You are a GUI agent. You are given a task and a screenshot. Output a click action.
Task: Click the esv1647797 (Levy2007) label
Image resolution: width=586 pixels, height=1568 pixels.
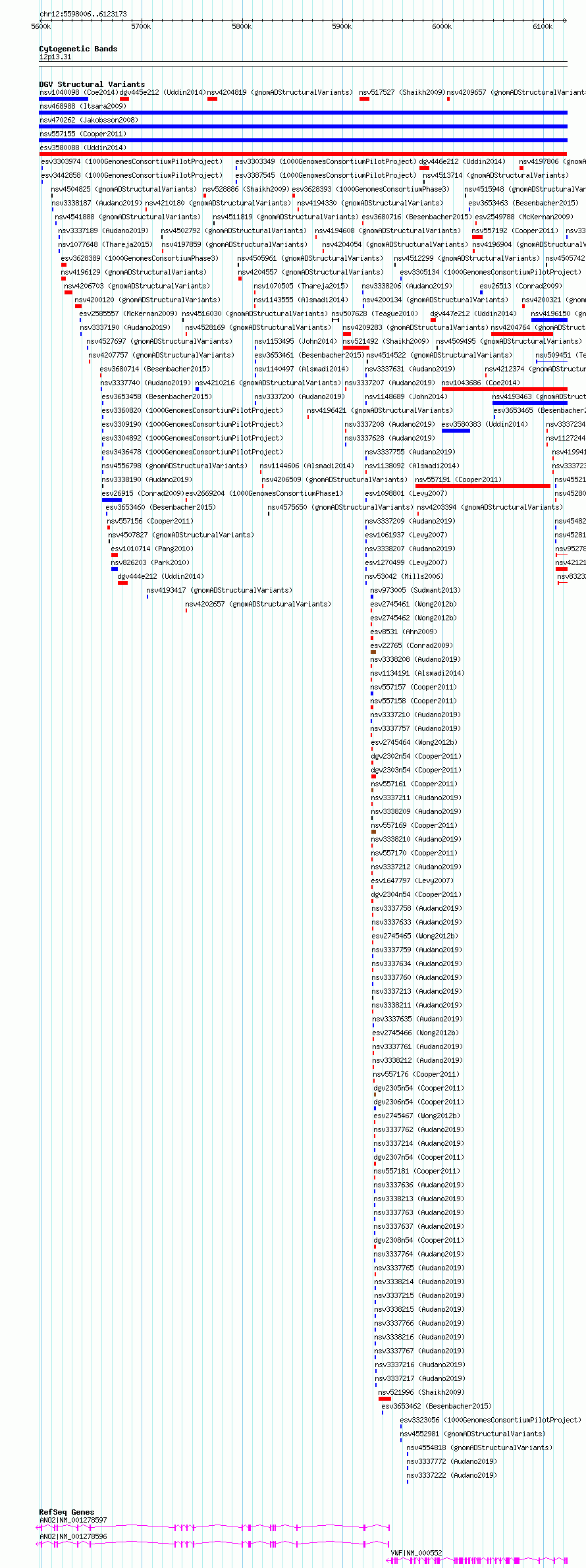click(x=413, y=880)
